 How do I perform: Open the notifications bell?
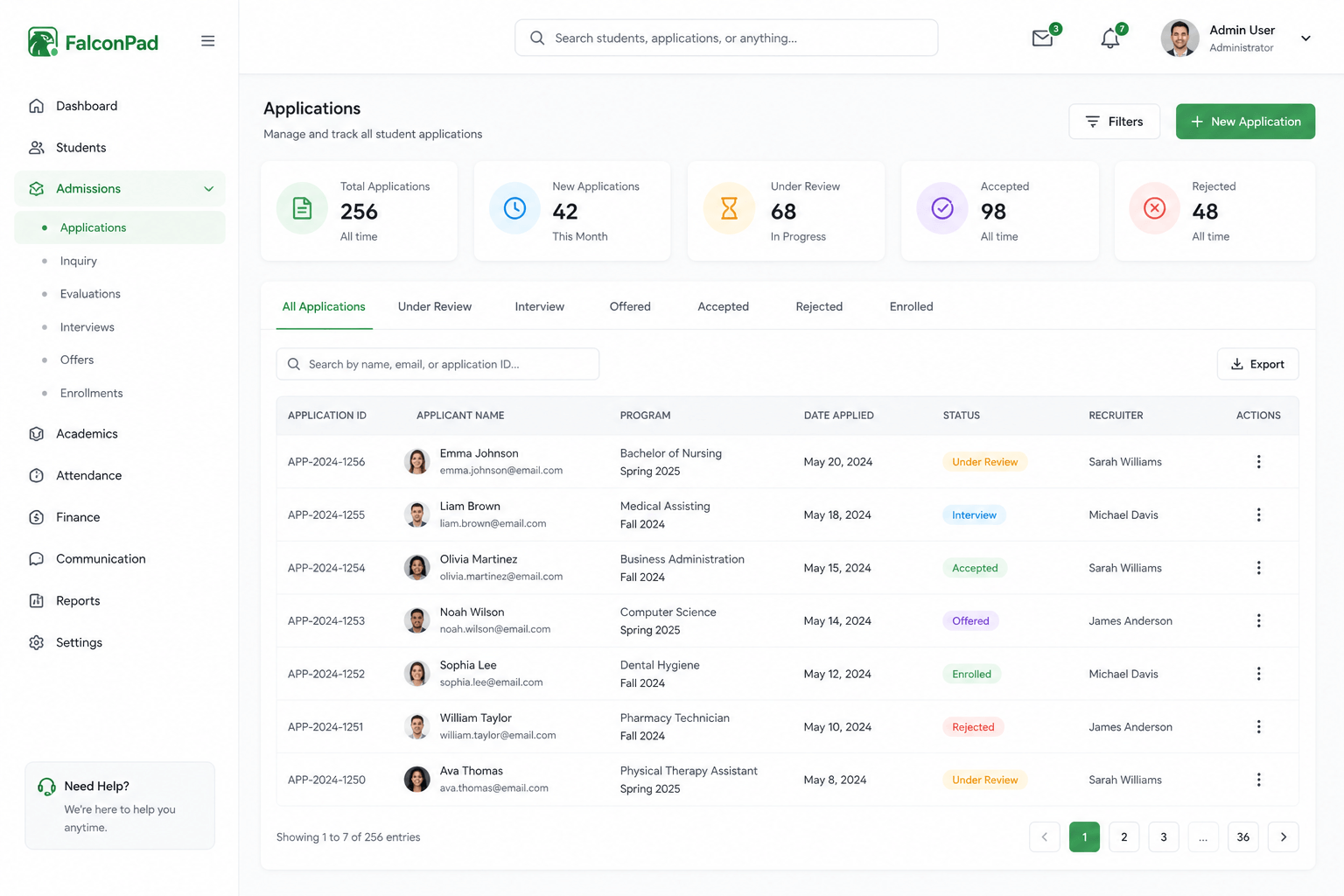coord(1110,38)
